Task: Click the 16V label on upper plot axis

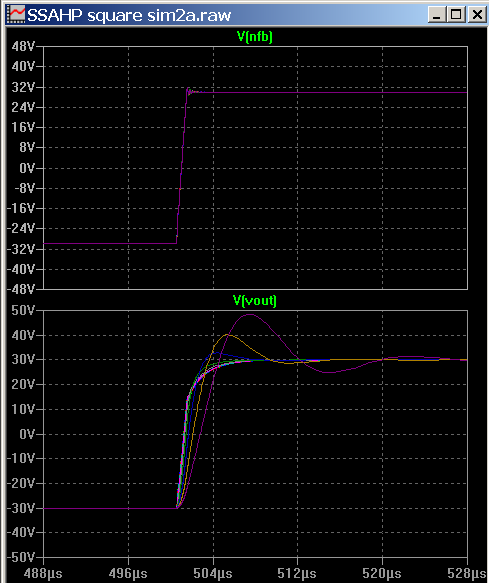Action: 23,128
